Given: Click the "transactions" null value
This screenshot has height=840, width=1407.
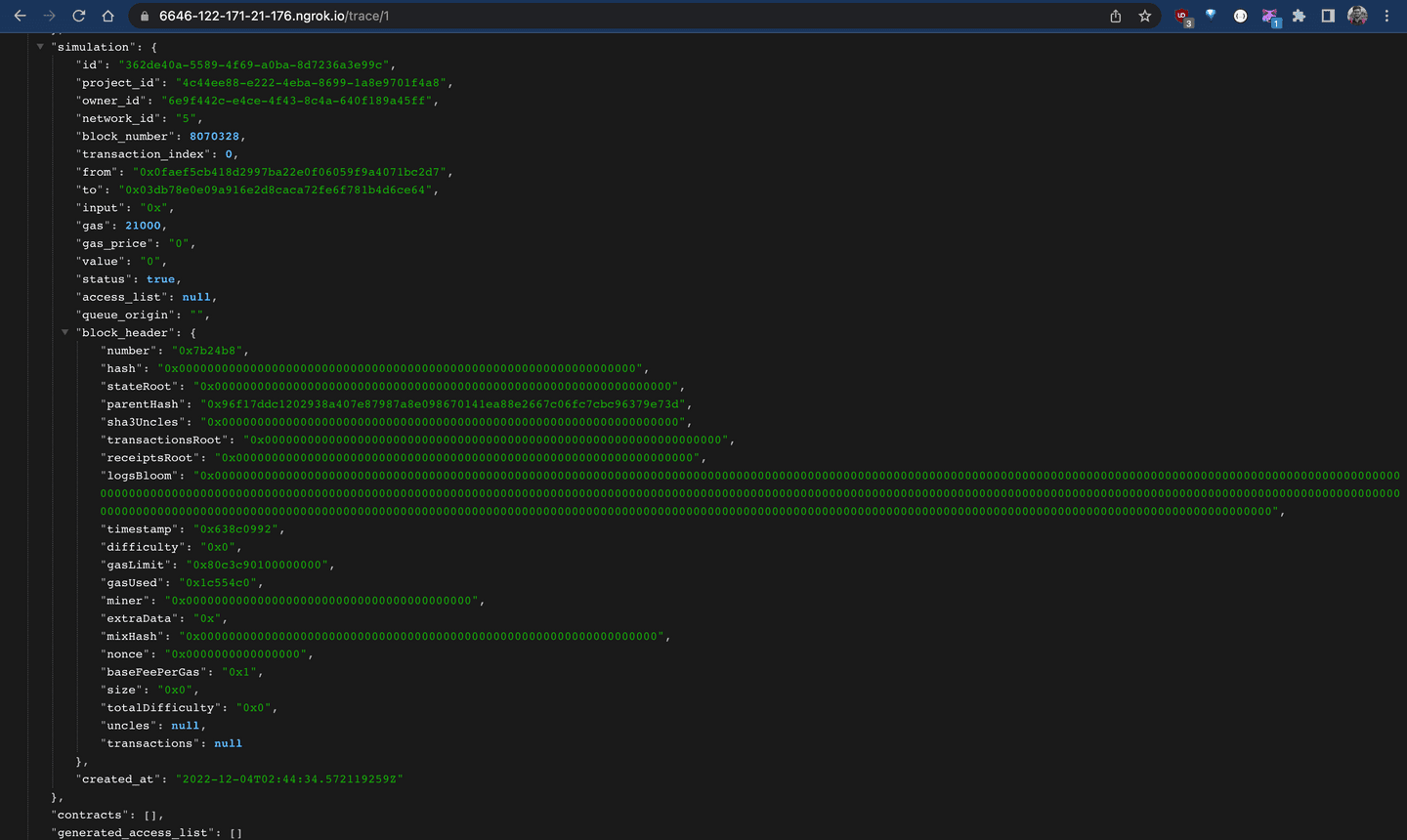Looking at the screenshot, I should (x=229, y=743).
